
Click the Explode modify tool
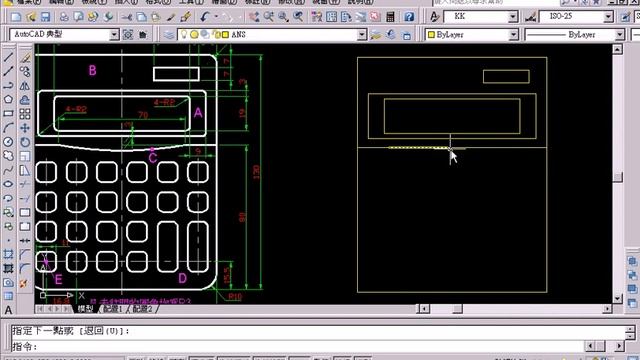coord(24,283)
